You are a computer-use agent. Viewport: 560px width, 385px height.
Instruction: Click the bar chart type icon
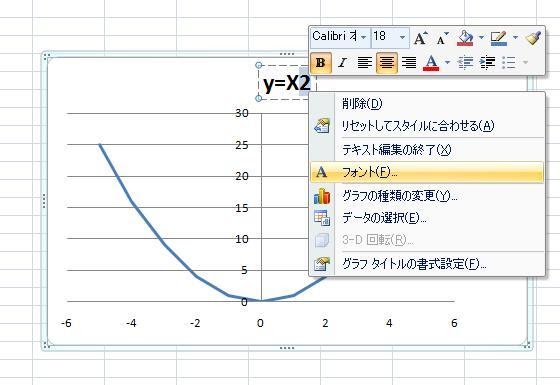pyautogui.click(x=322, y=196)
